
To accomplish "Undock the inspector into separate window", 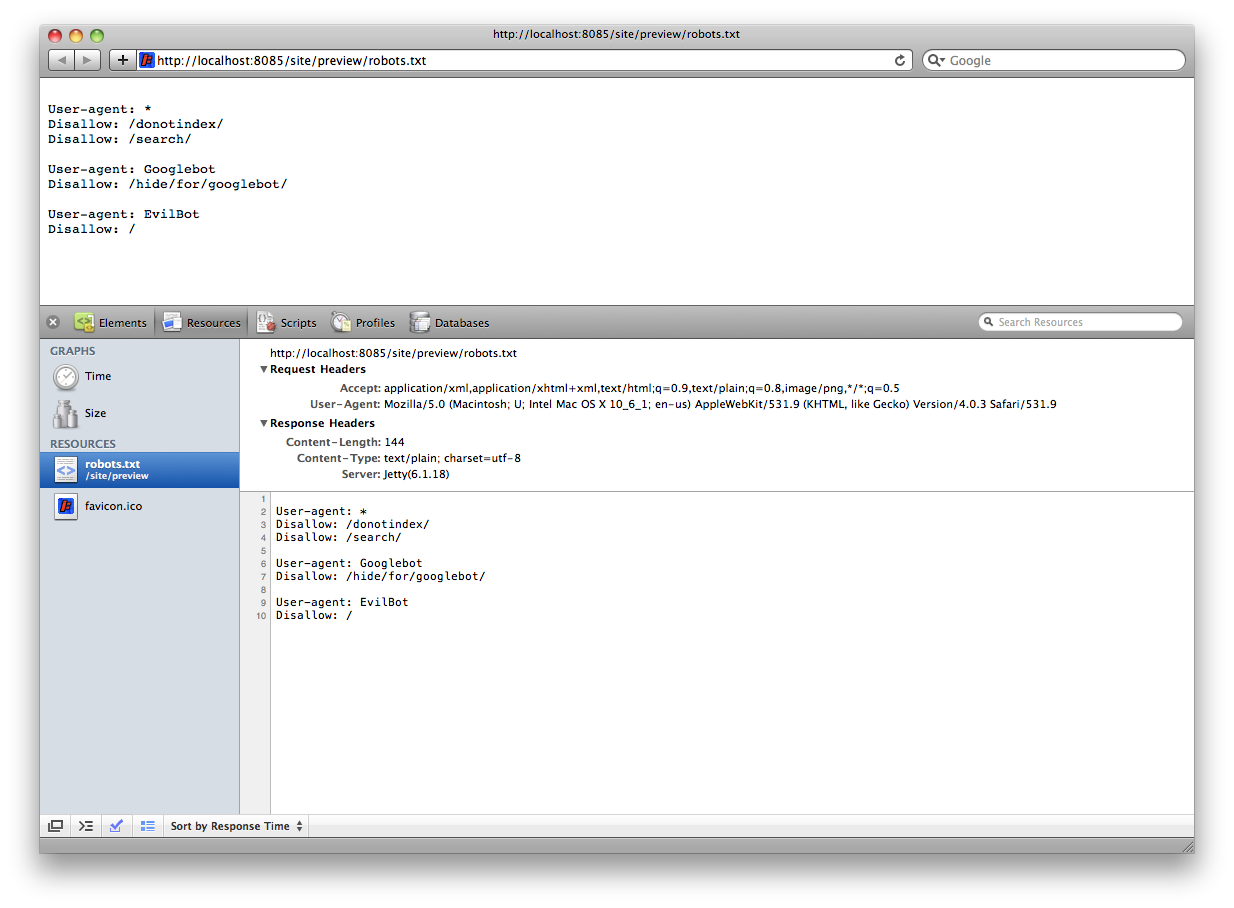I will 56,826.
